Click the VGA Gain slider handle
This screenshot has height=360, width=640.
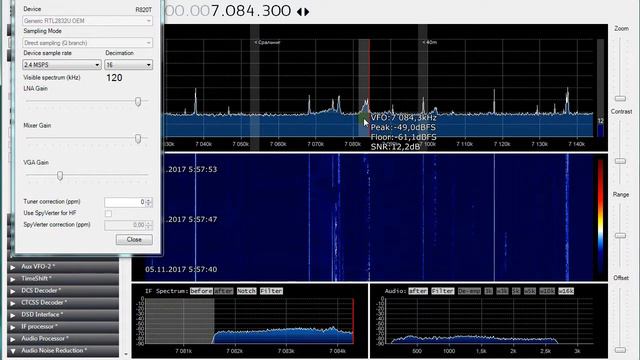(x=60, y=176)
